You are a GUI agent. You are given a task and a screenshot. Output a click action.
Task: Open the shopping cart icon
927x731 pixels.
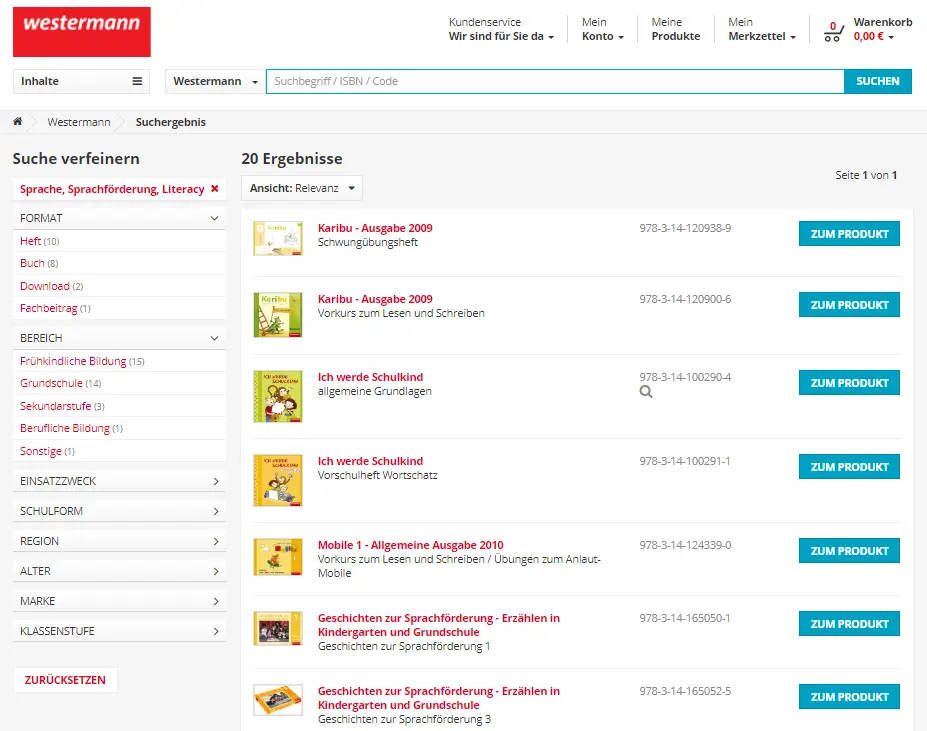point(833,31)
